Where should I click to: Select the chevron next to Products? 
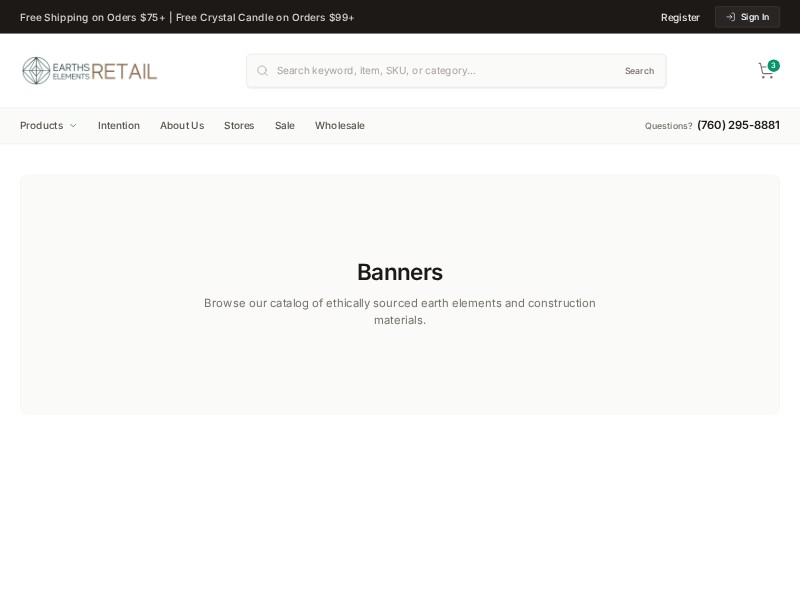[74, 126]
